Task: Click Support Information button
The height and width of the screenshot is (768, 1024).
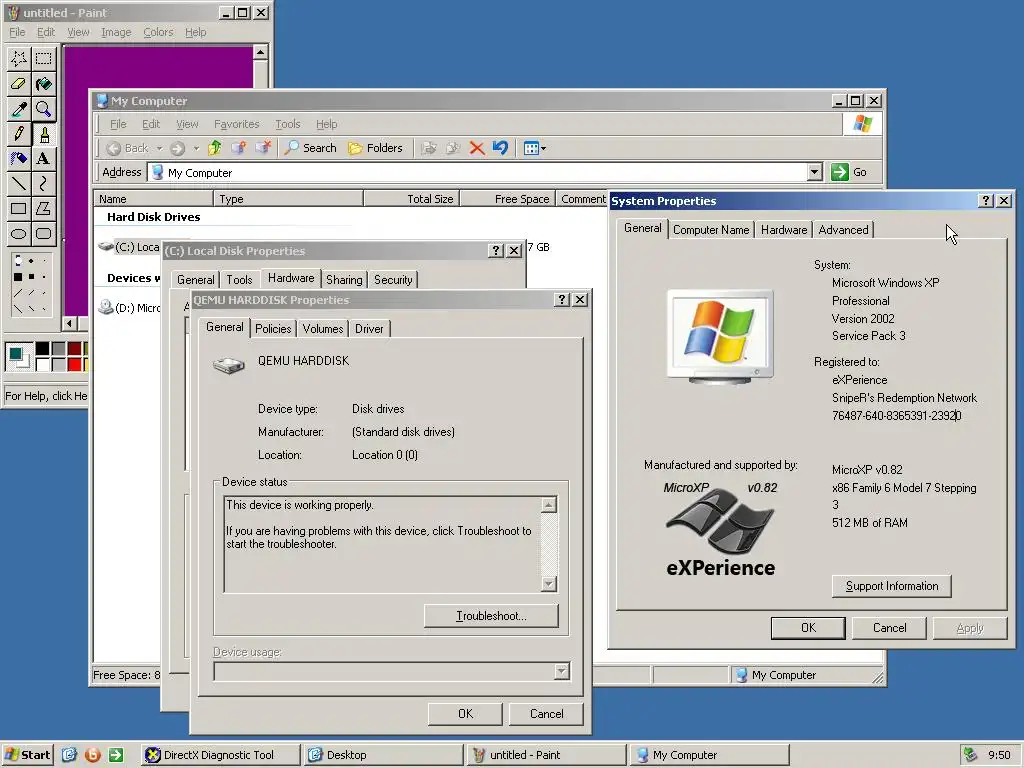Action: coord(891,586)
